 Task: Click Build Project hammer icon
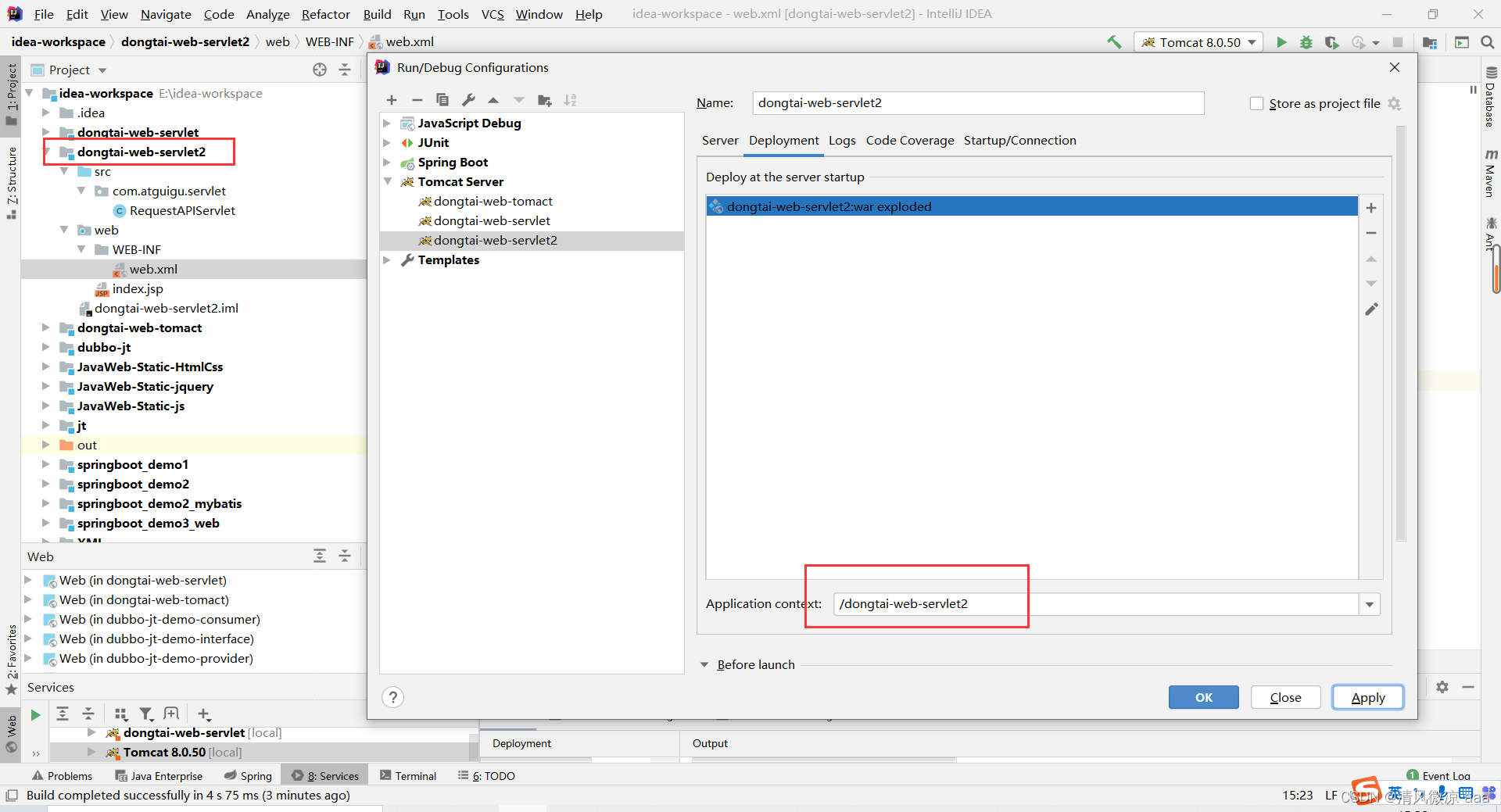[1114, 42]
